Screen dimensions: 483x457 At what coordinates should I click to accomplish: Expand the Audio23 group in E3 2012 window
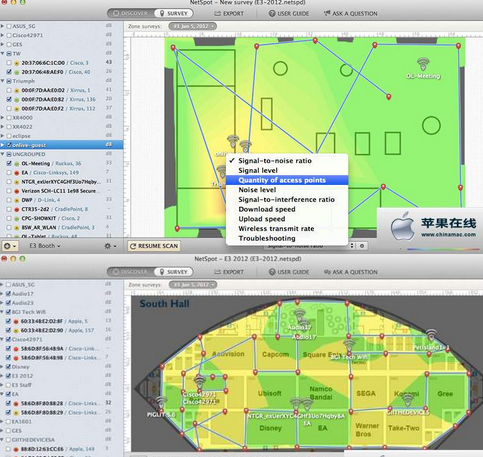tap(2, 303)
